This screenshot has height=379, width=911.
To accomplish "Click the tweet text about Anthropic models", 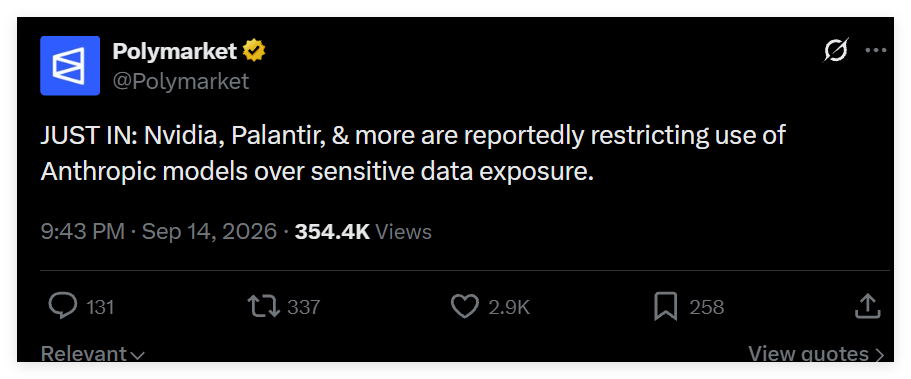I will 413,153.
